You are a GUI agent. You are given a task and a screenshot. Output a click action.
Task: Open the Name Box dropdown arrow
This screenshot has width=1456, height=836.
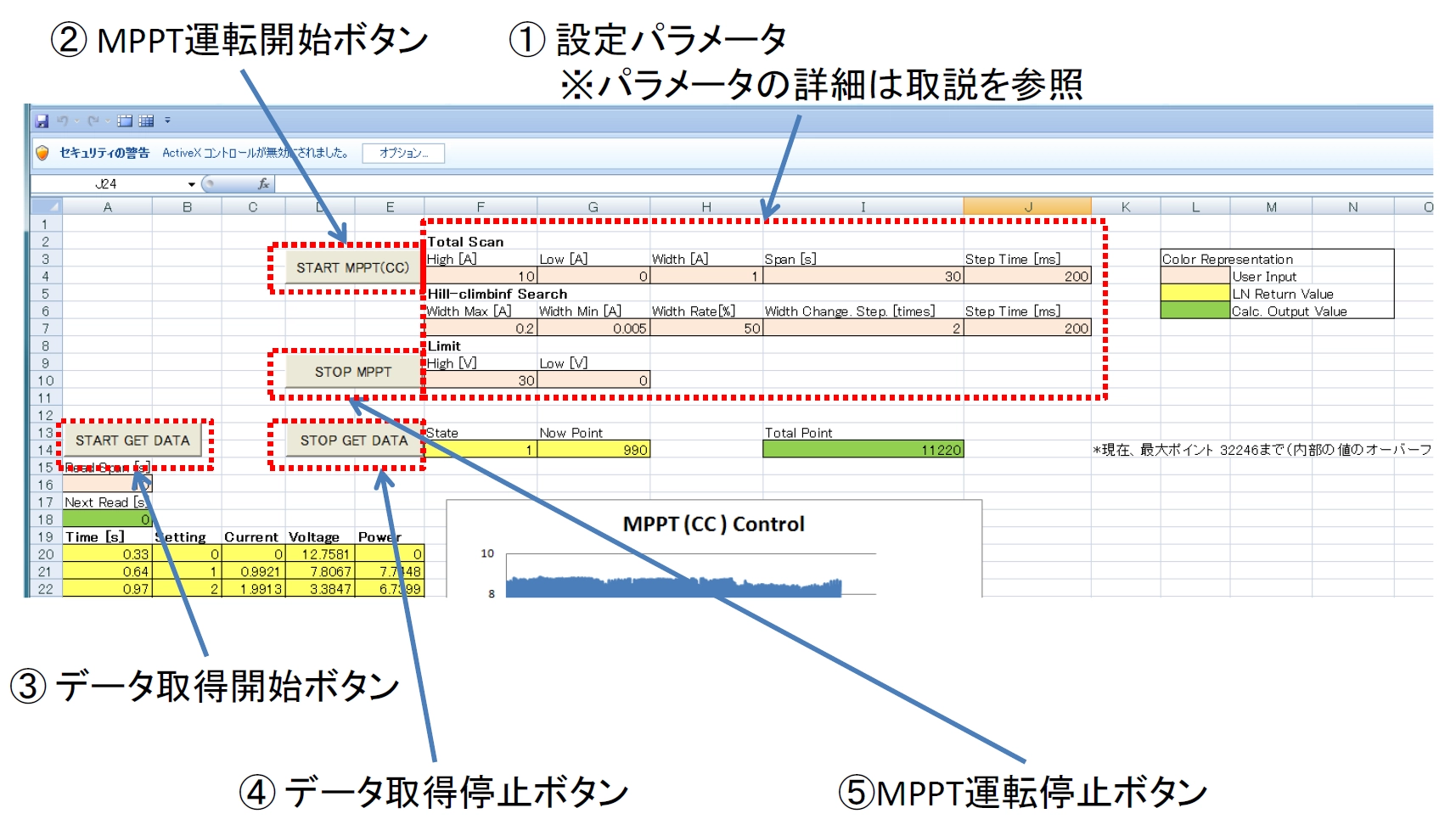pyautogui.click(x=192, y=184)
